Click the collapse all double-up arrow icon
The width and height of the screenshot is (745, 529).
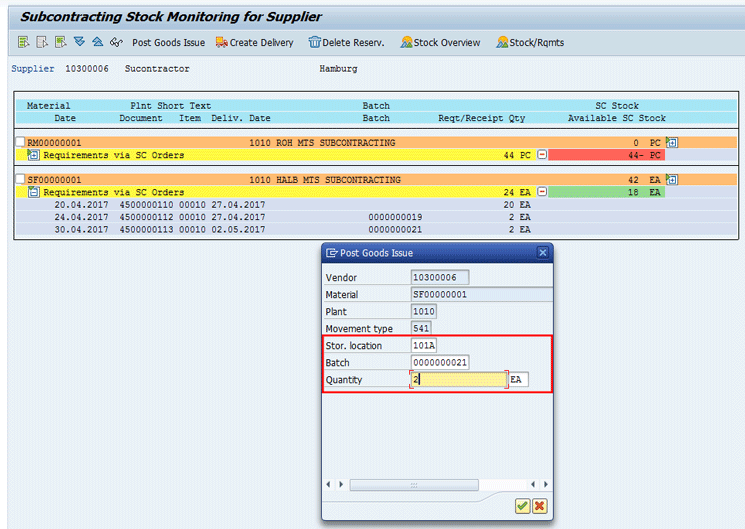(97, 42)
